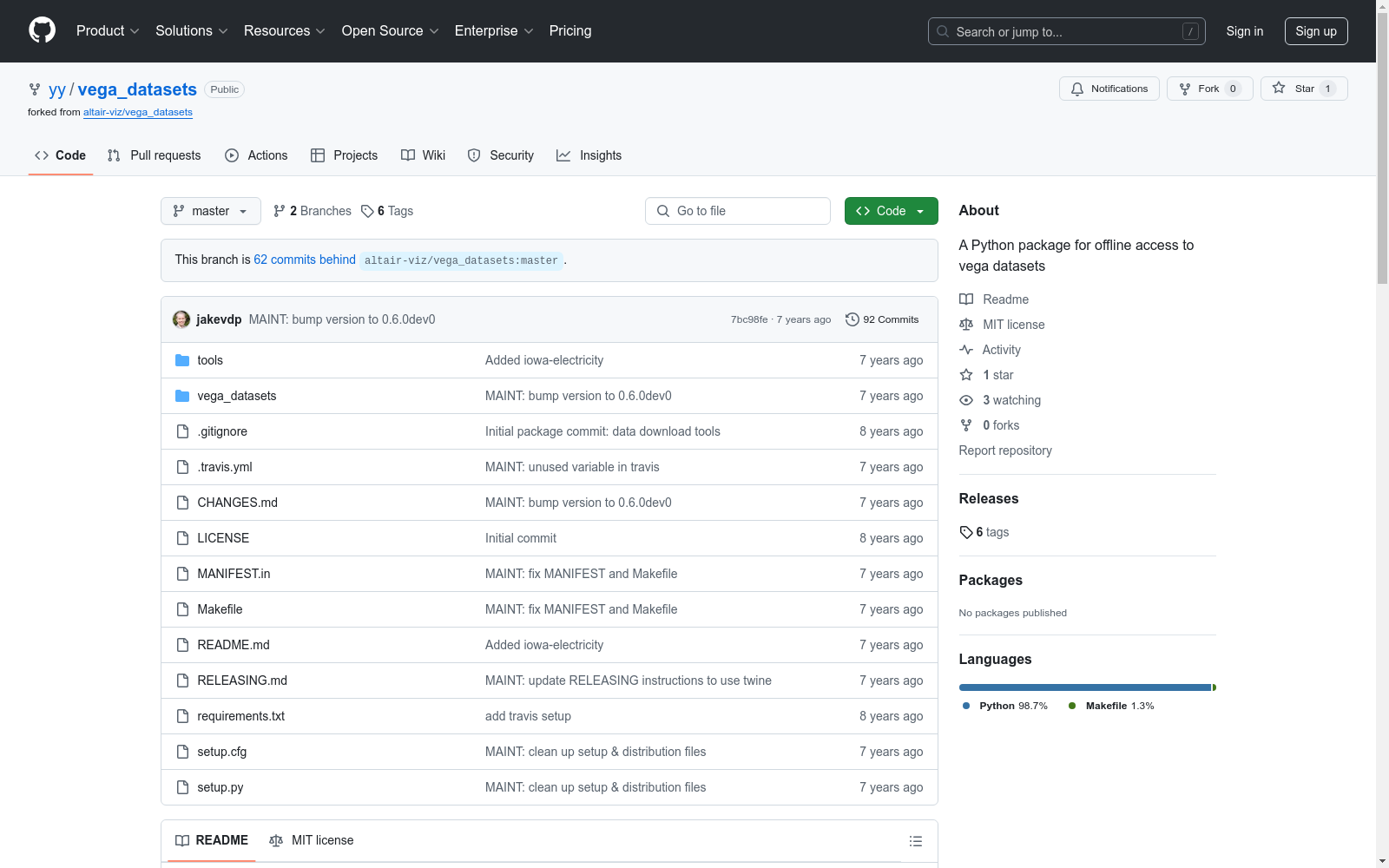1389x868 pixels.
Task: Click the Python language legend entry
Action: (1005, 706)
